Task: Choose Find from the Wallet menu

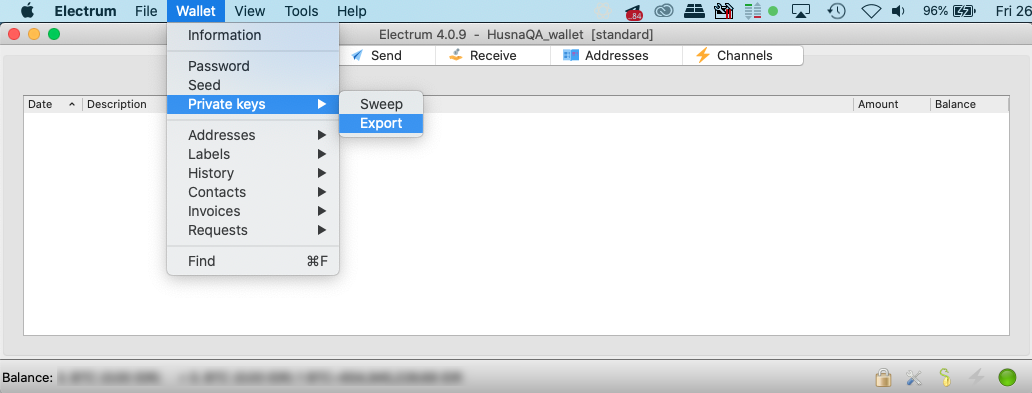Action: click(253, 261)
